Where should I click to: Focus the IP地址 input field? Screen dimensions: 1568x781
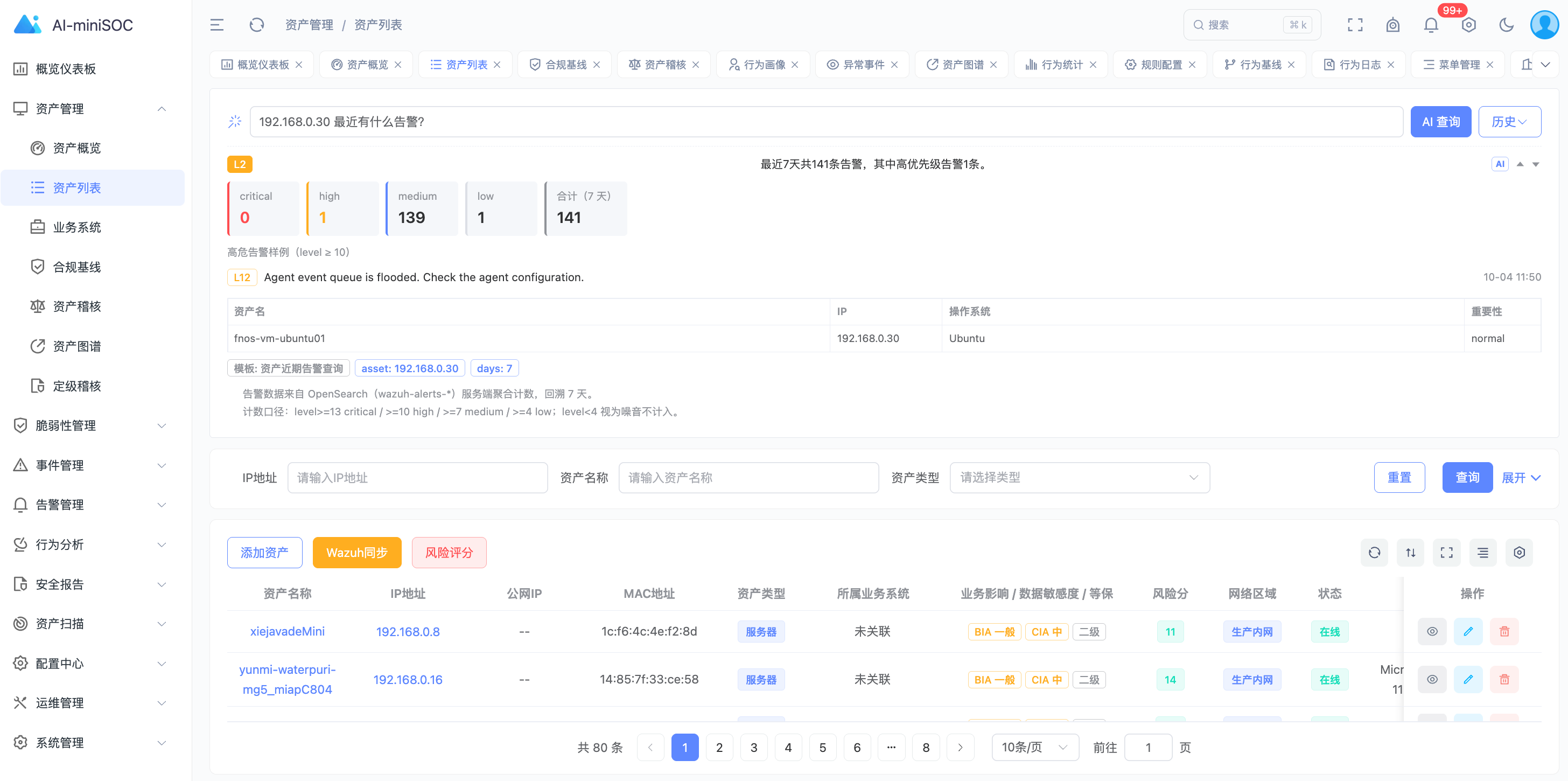[417, 478]
